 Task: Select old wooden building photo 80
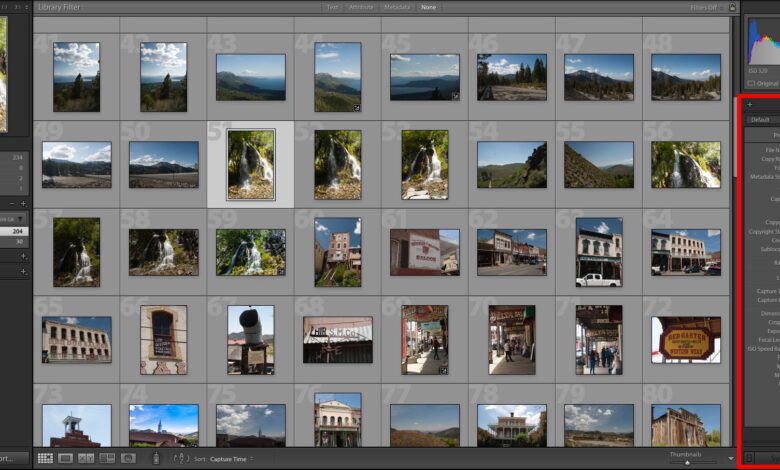pos(686,425)
